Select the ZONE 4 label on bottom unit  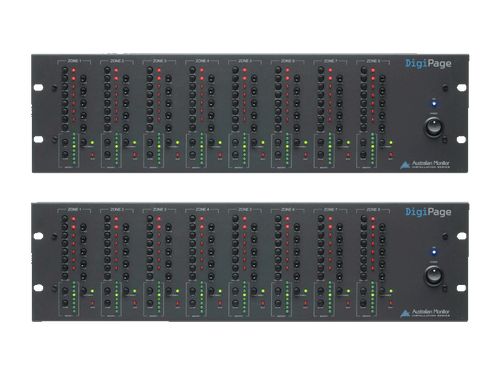click(202, 210)
